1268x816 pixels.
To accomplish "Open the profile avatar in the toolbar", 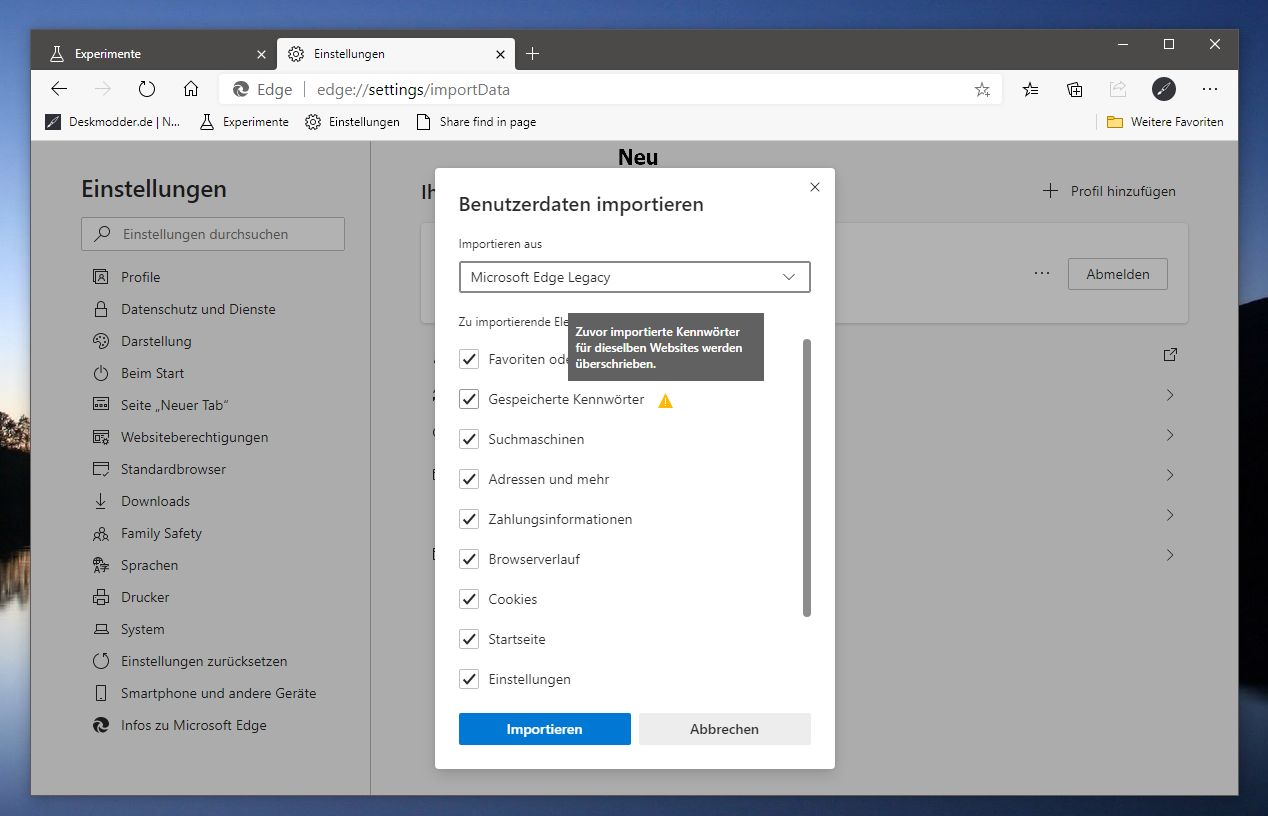I will [1164, 89].
